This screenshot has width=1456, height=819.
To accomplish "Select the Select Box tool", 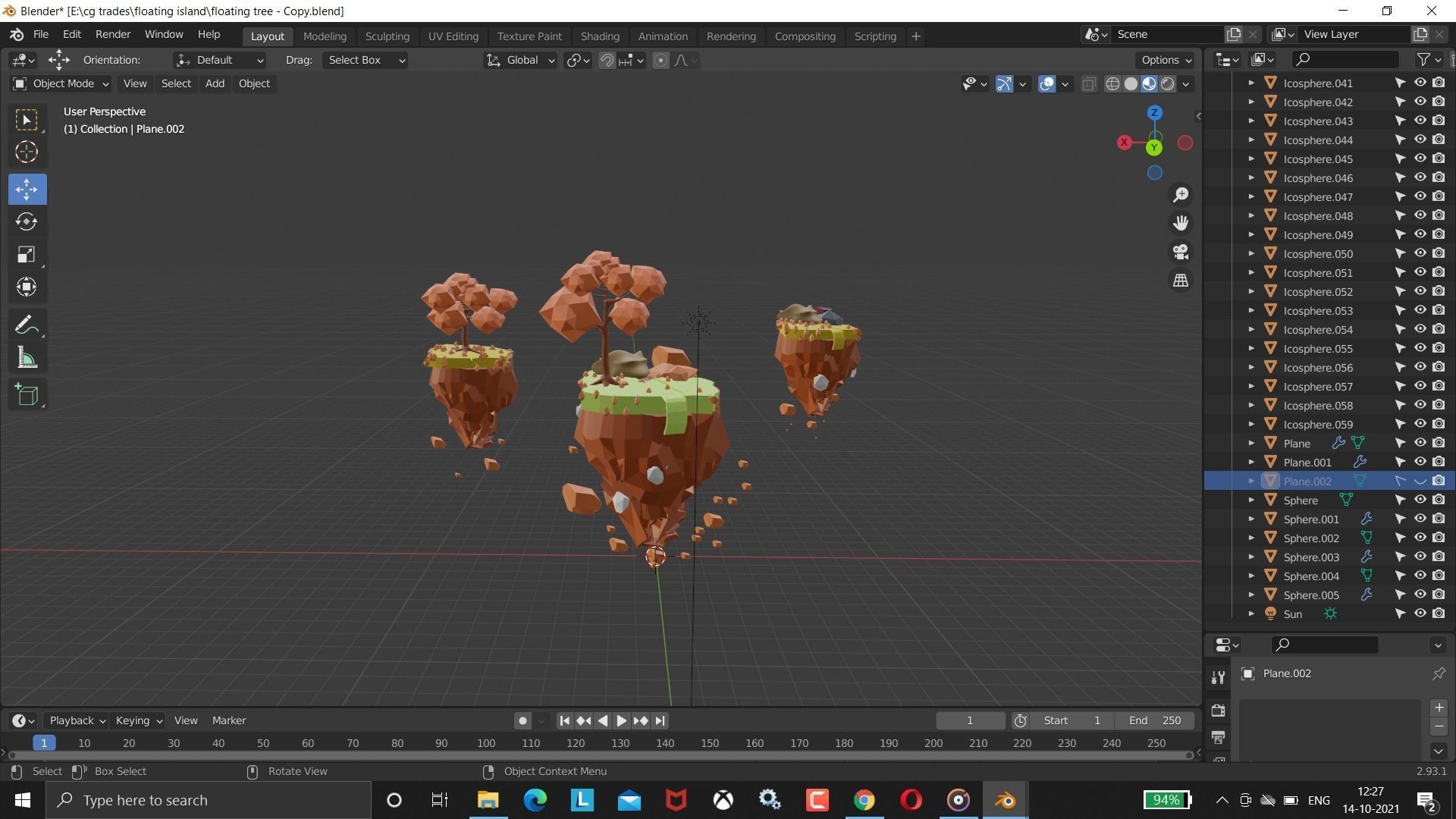I will [27, 120].
